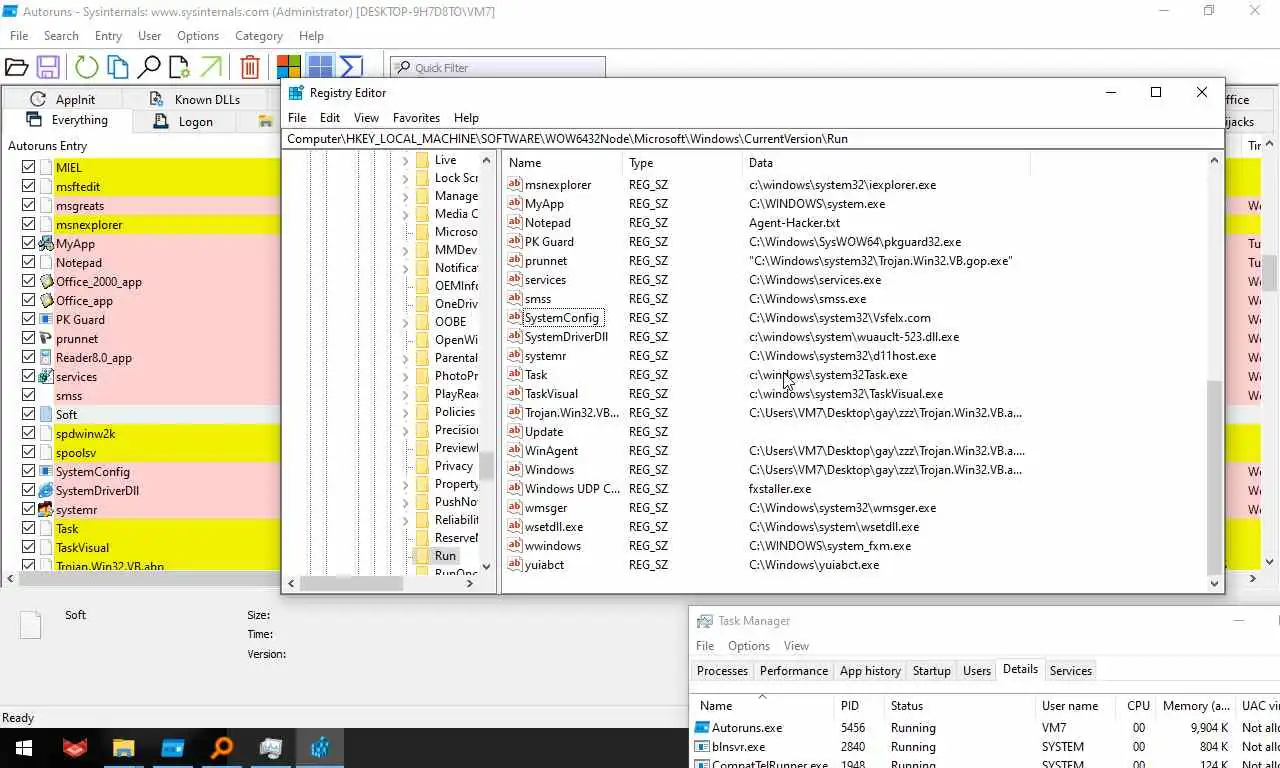Click the green Refresh icon in Autoruns toolbar
Image resolution: width=1280 pixels, height=768 pixels.
pyautogui.click(x=87, y=67)
